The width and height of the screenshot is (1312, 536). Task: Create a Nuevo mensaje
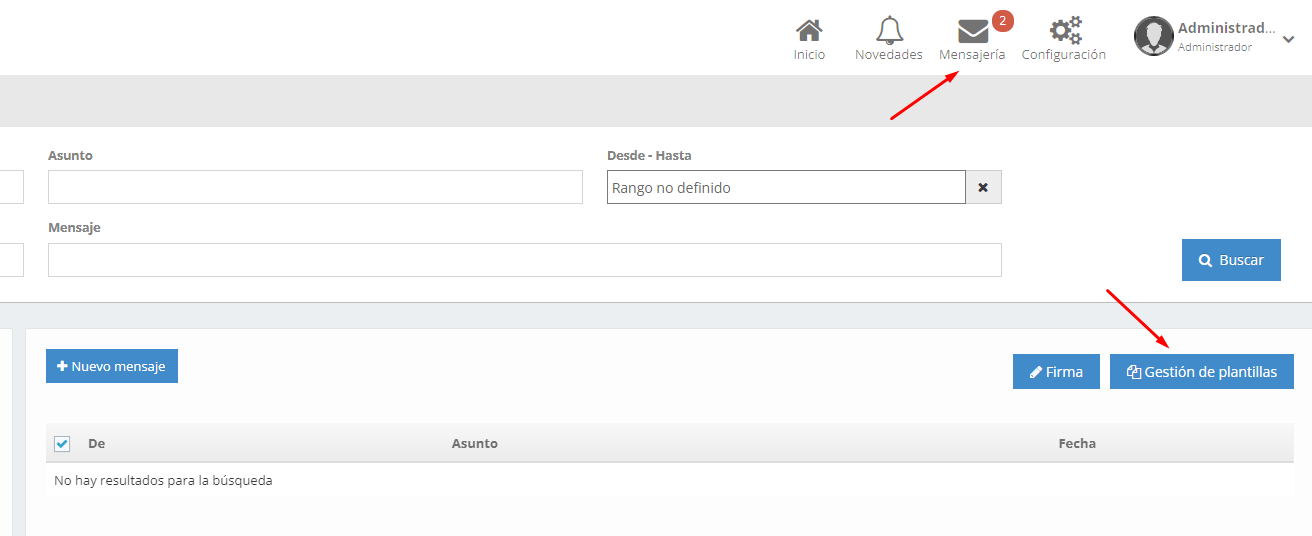tap(112, 366)
